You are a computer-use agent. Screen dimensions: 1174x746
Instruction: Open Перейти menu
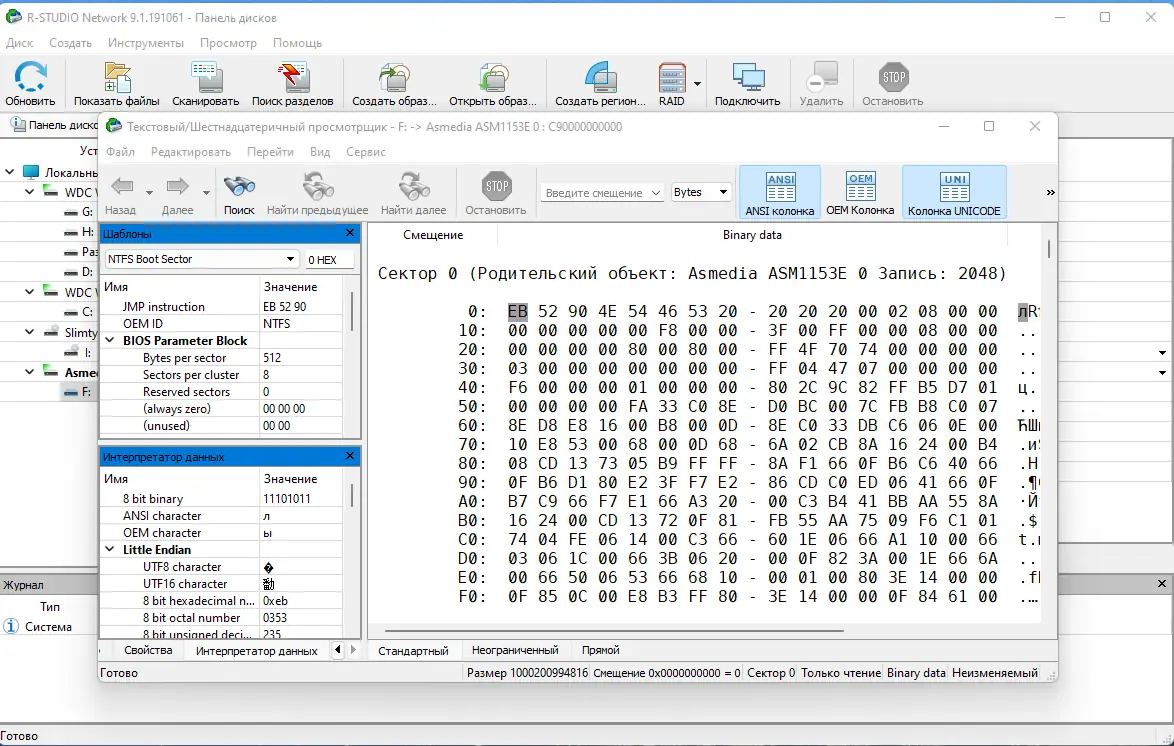(x=270, y=152)
